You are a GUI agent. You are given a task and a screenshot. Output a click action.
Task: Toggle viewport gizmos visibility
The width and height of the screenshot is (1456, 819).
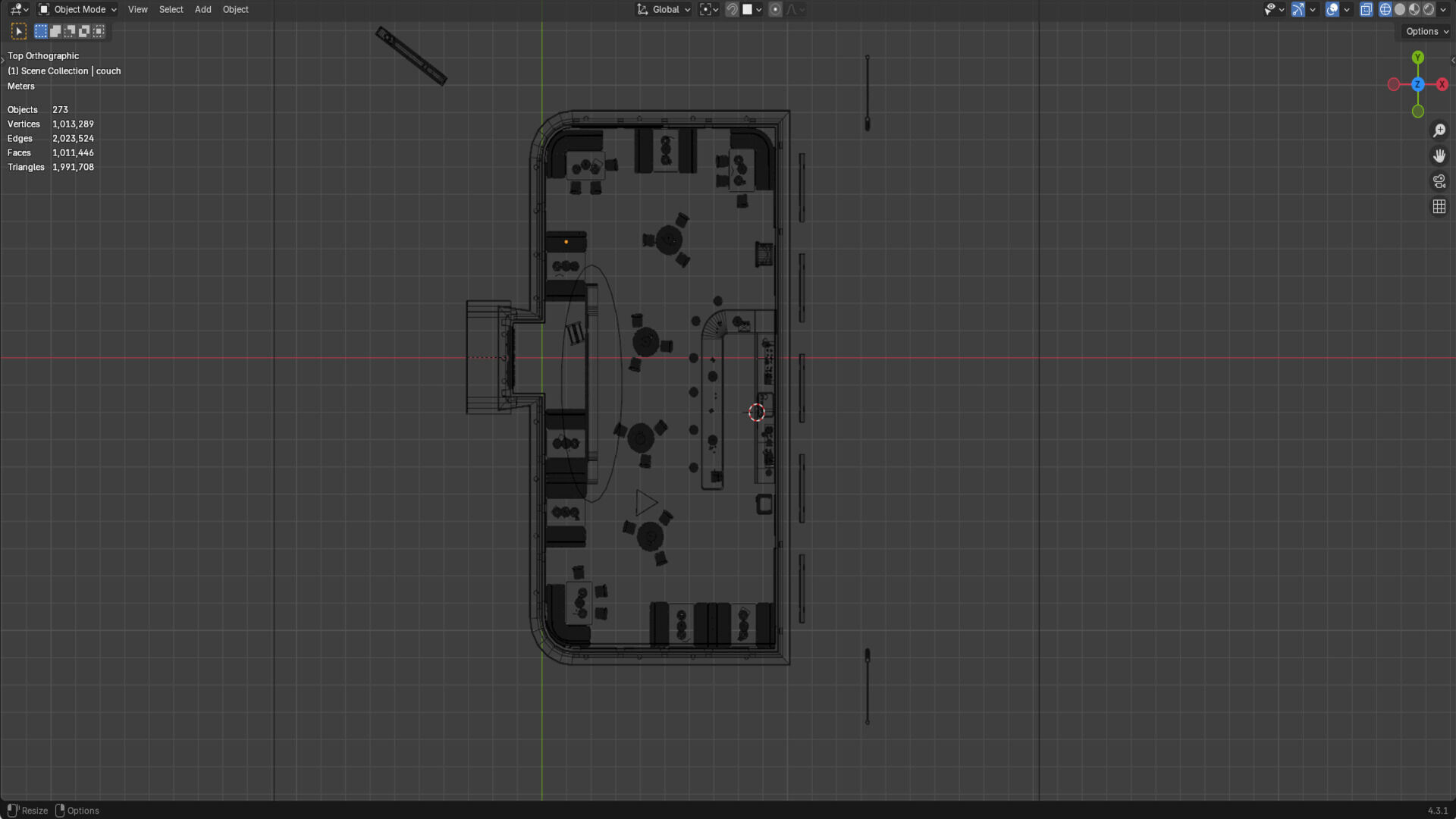[x=1298, y=10]
